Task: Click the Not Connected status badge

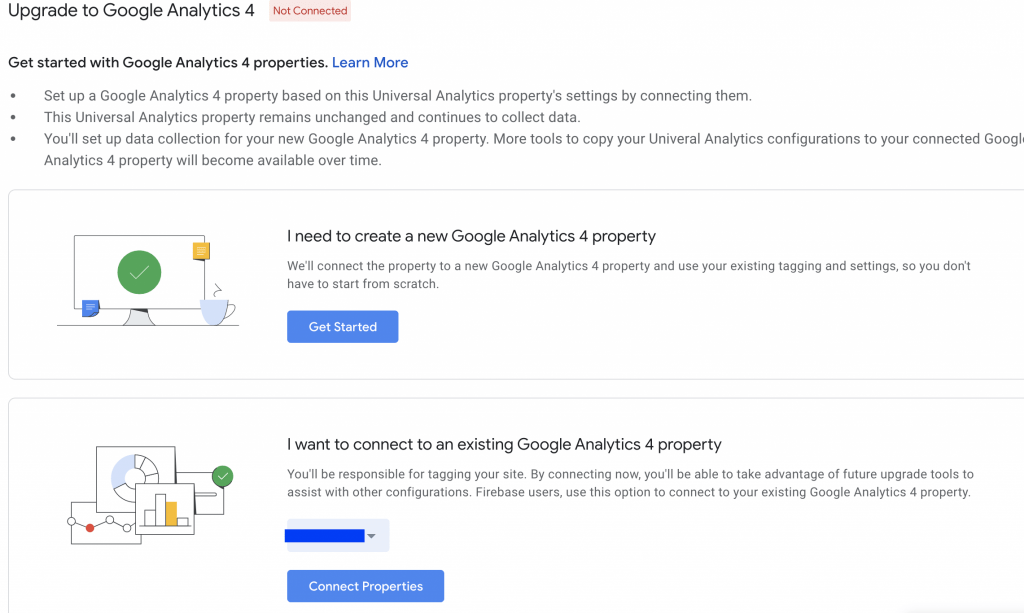Action: (x=310, y=11)
